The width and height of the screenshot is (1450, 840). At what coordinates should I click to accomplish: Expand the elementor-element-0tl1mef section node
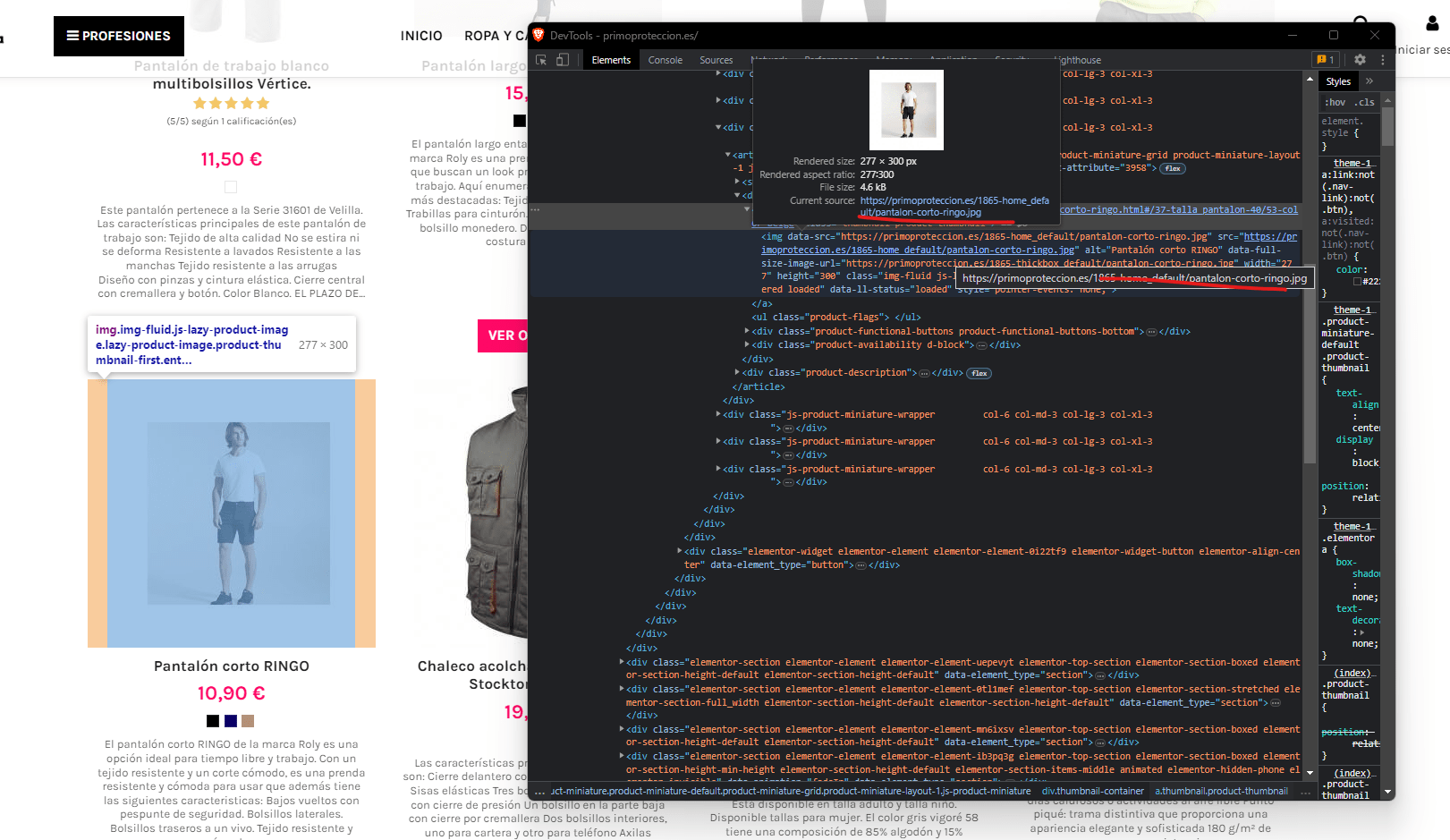coord(622,689)
